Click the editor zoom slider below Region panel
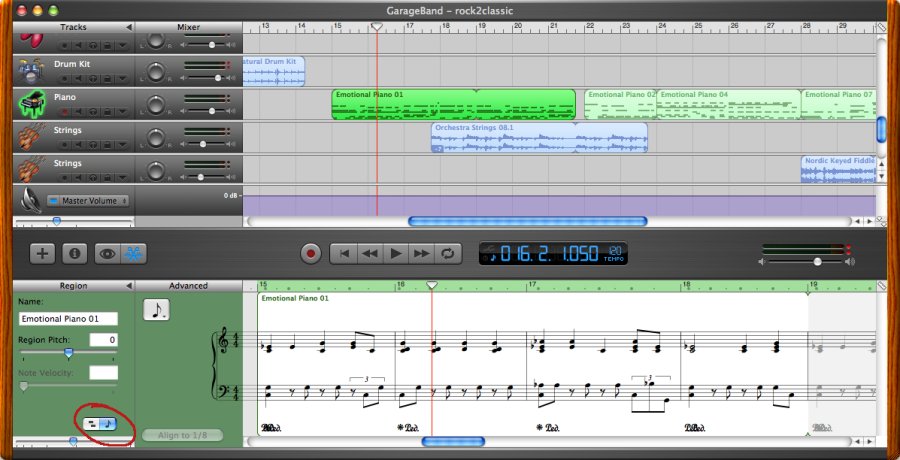This screenshot has height=460, width=900. (x=73, y=441)
